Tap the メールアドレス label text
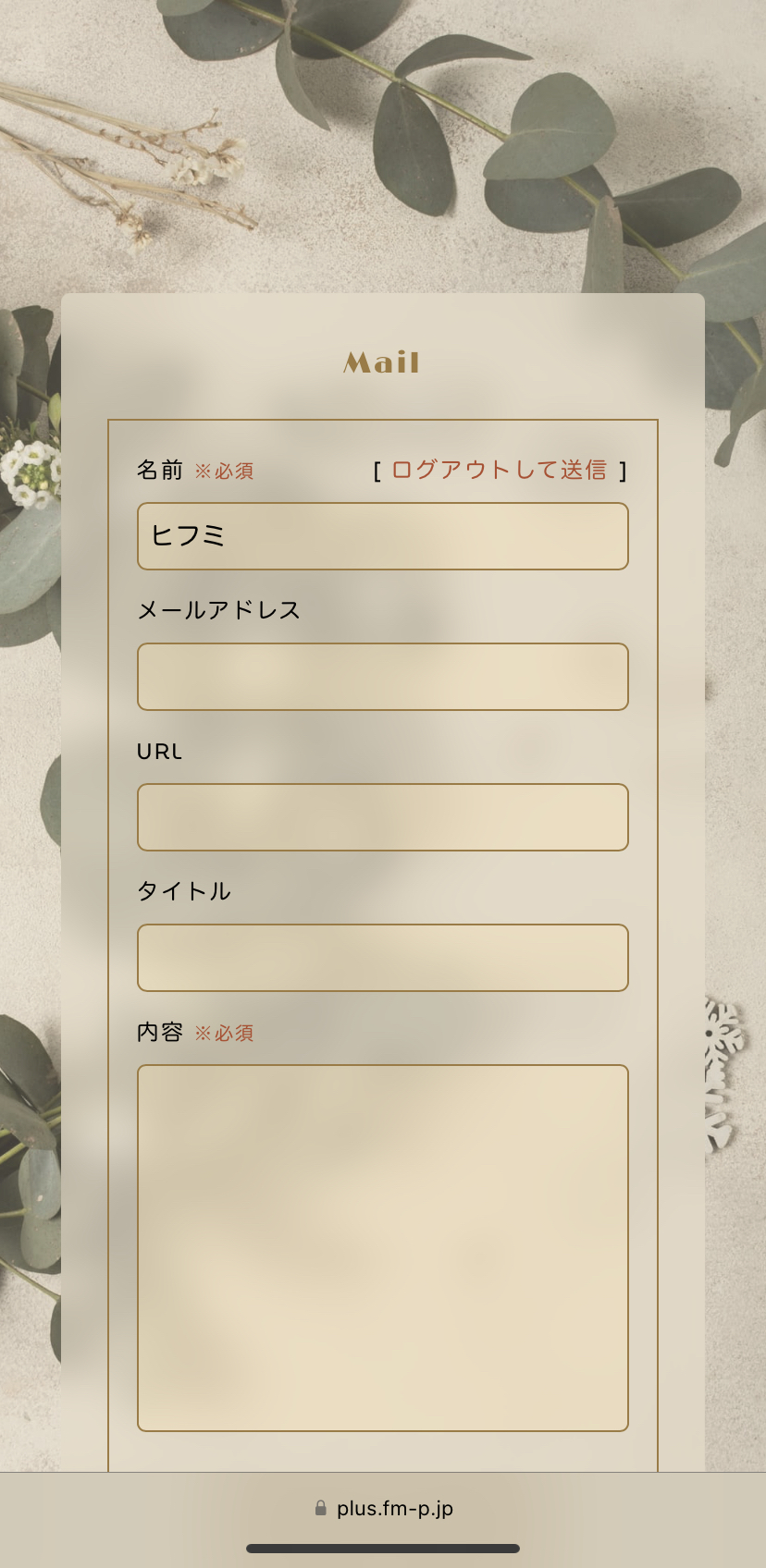The width and height of the screenshot is (766, 1568). [218, 610]
